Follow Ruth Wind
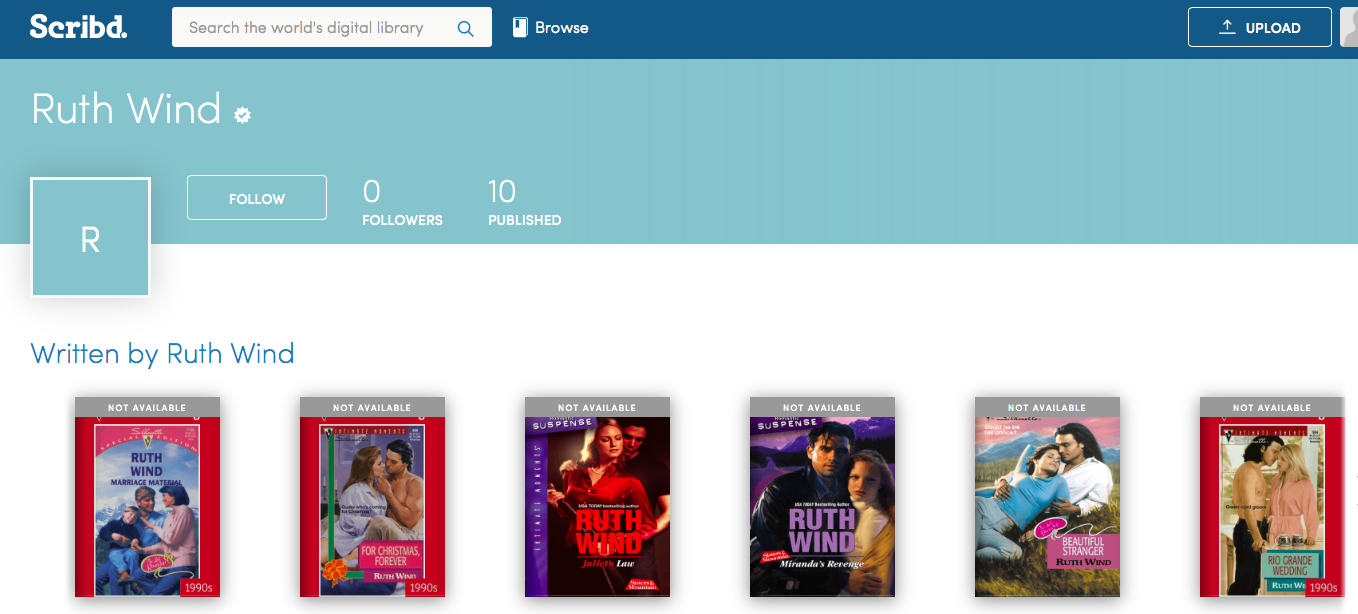Viewport: 1358px width, 614px height. coord(257,198)
